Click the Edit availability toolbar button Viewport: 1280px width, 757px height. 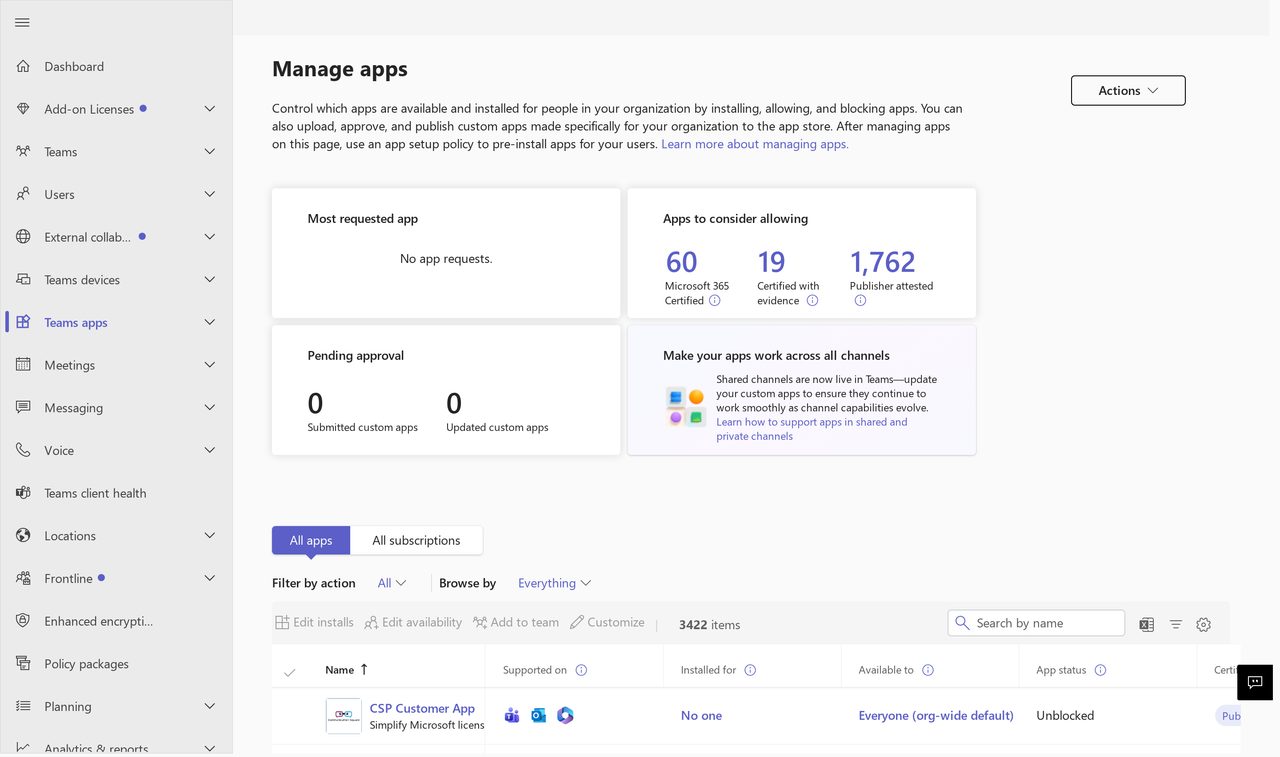coord(413,622)
